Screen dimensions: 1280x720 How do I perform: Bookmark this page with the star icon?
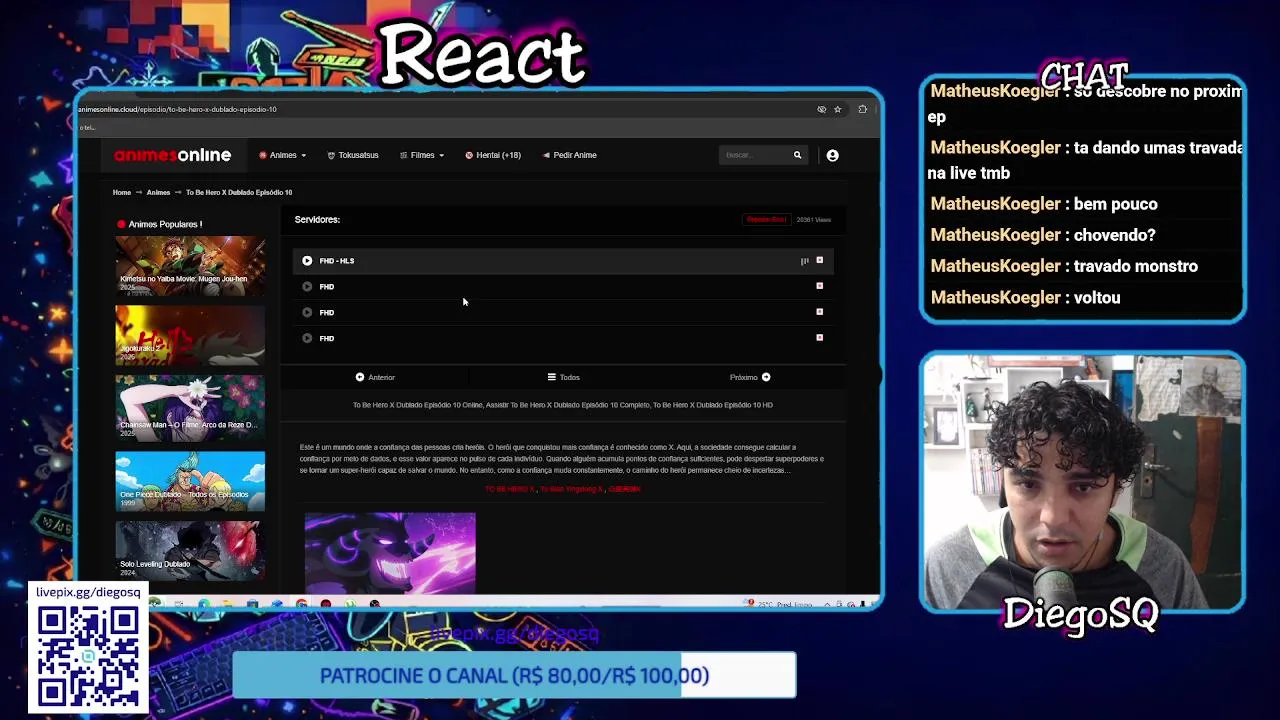838,109
